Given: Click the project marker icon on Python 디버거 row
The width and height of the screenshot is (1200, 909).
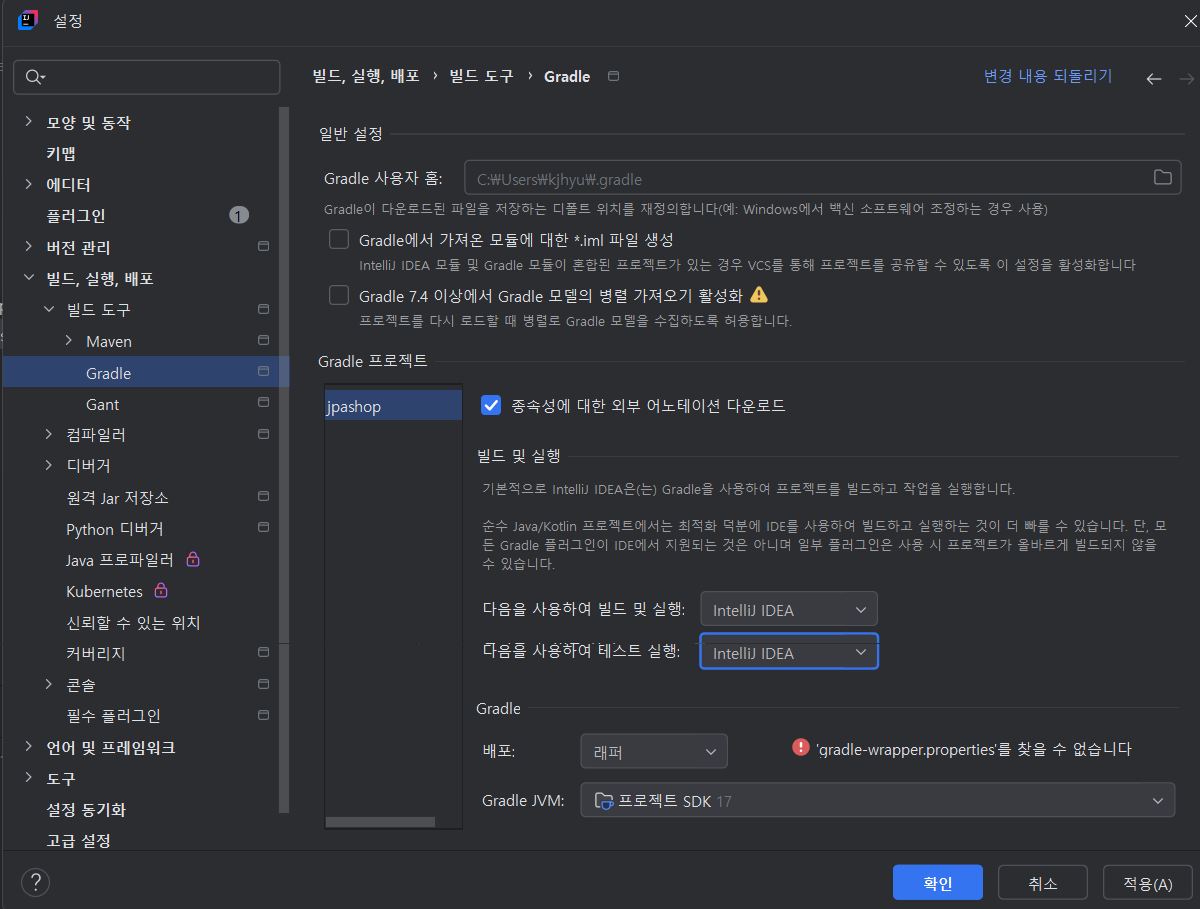Looking at the screenshot, I should click(x=263, y=527).
